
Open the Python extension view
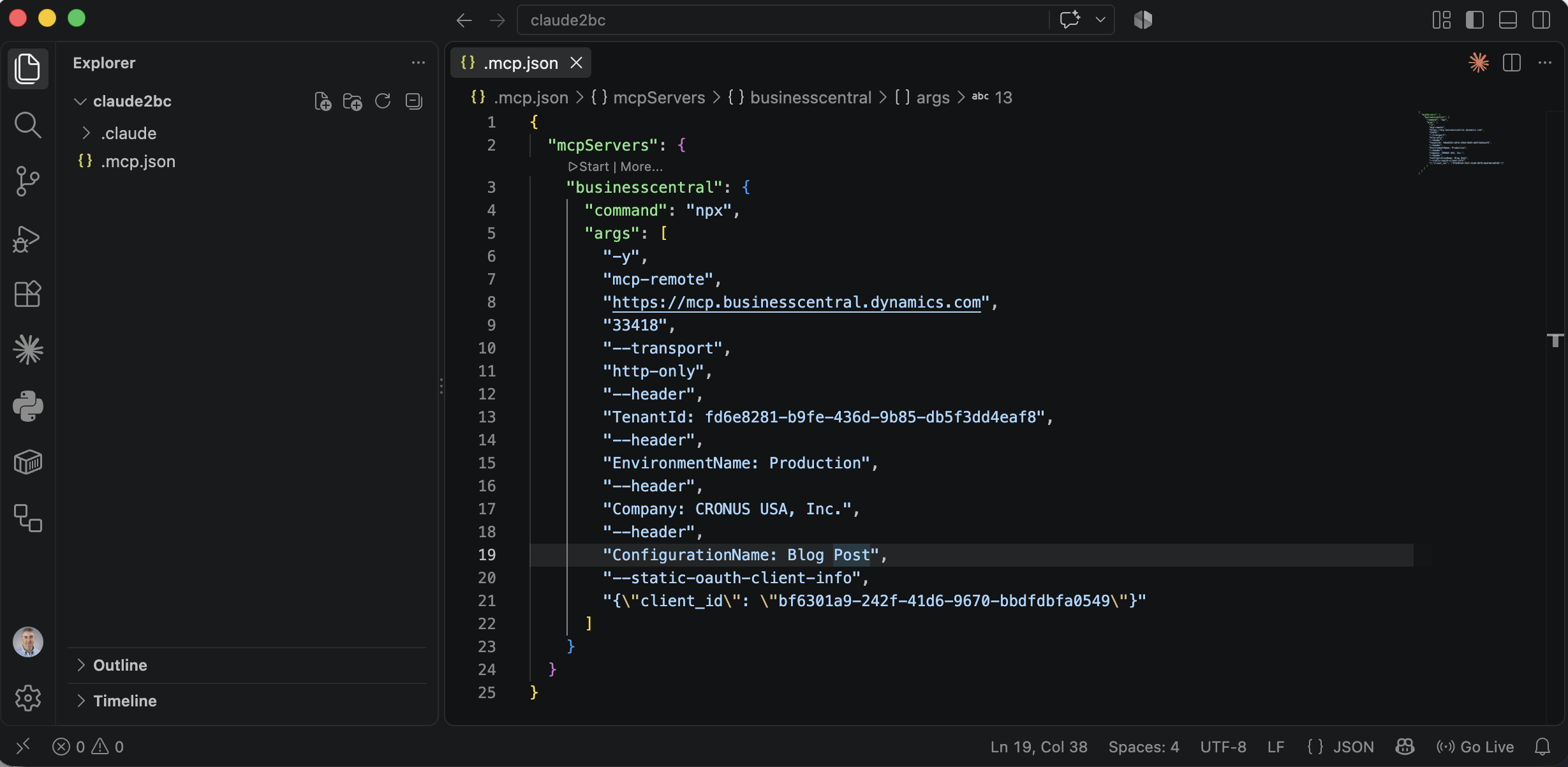click(27, 406)
